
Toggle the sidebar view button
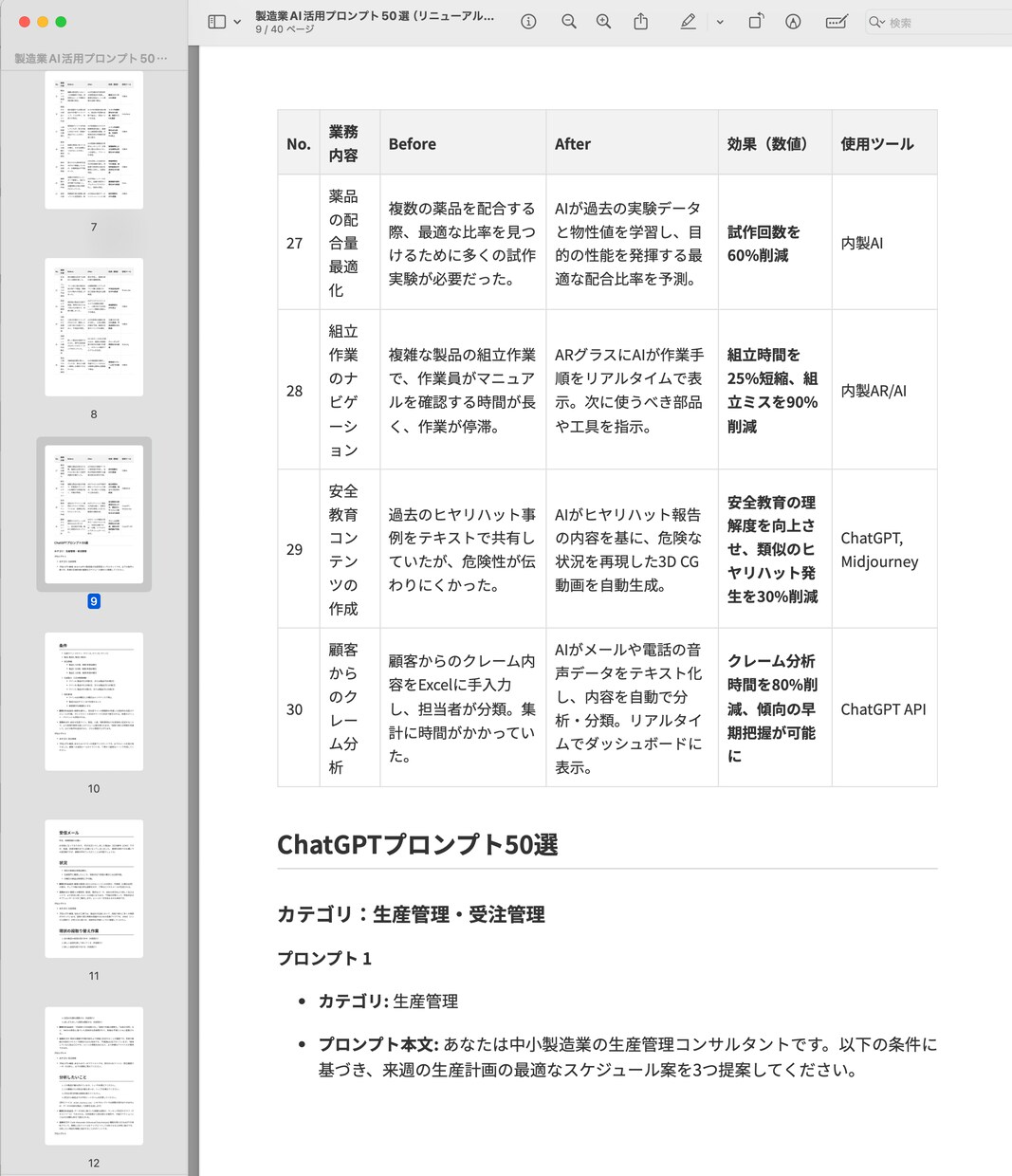[x=217, y=22]
